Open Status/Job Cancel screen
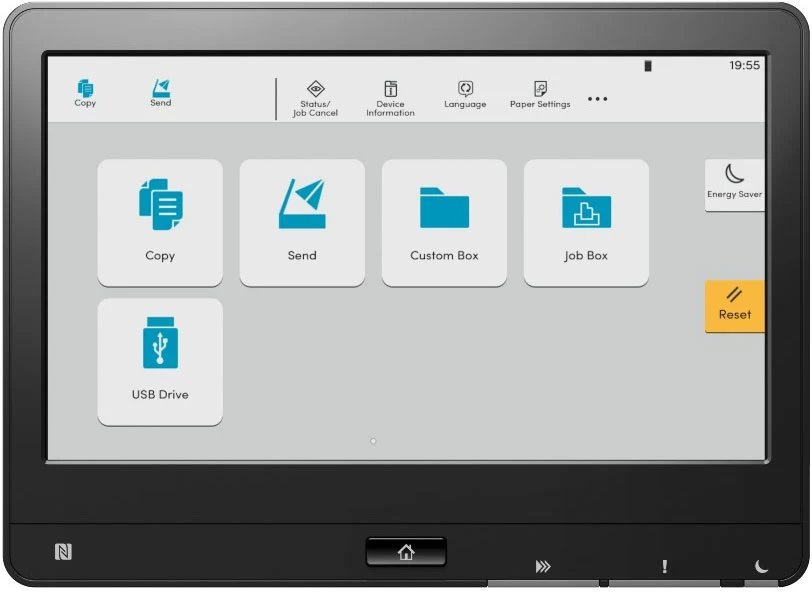 314,97
